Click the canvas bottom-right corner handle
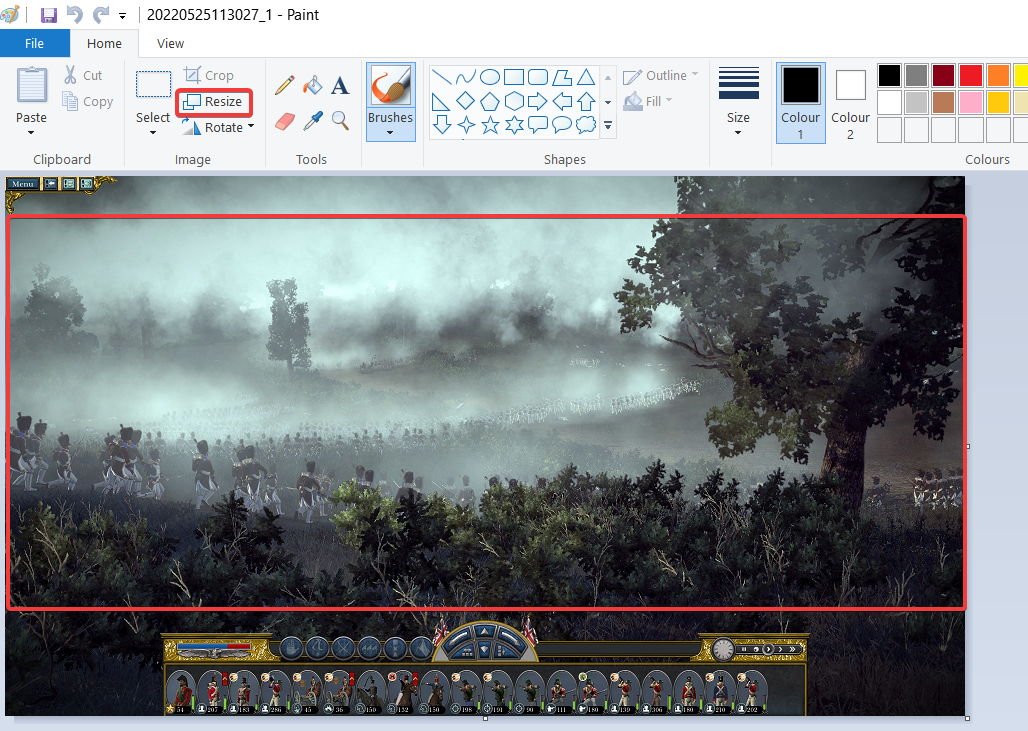 (968, 719)
